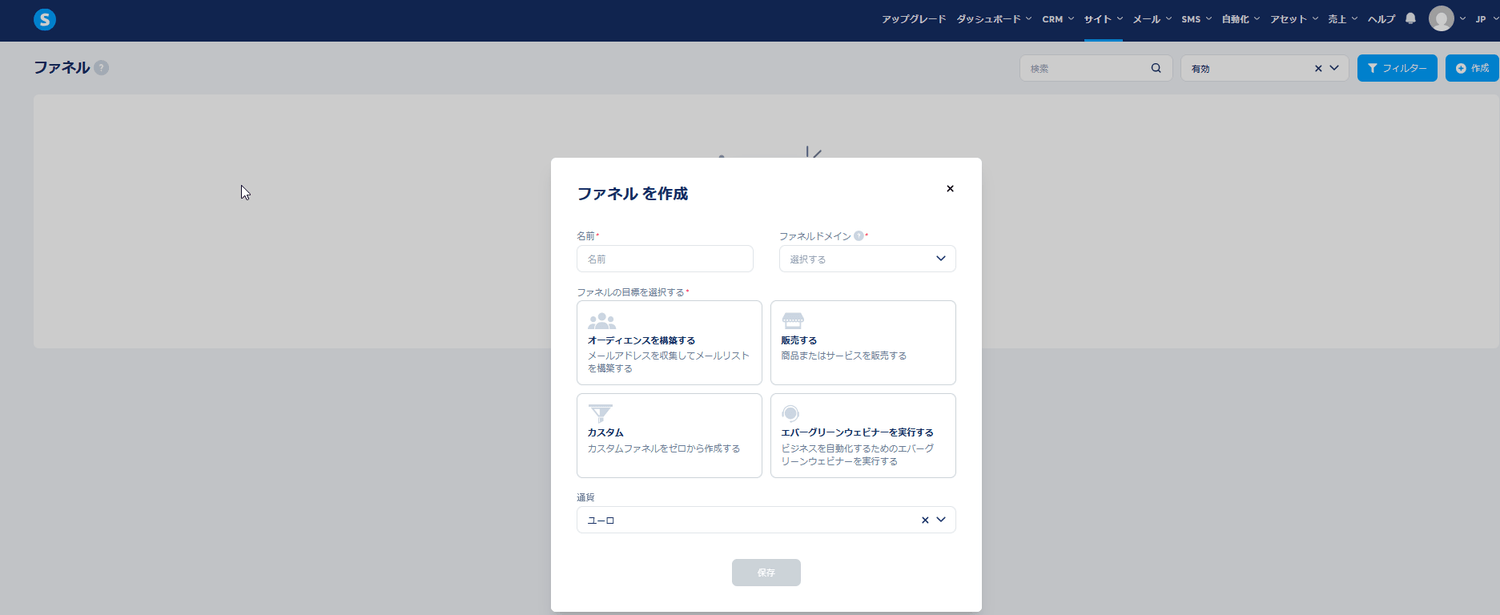Open the サイト menu
Image resolution: width=1500 pixels, height=615 pixels.
[1103, 19]
